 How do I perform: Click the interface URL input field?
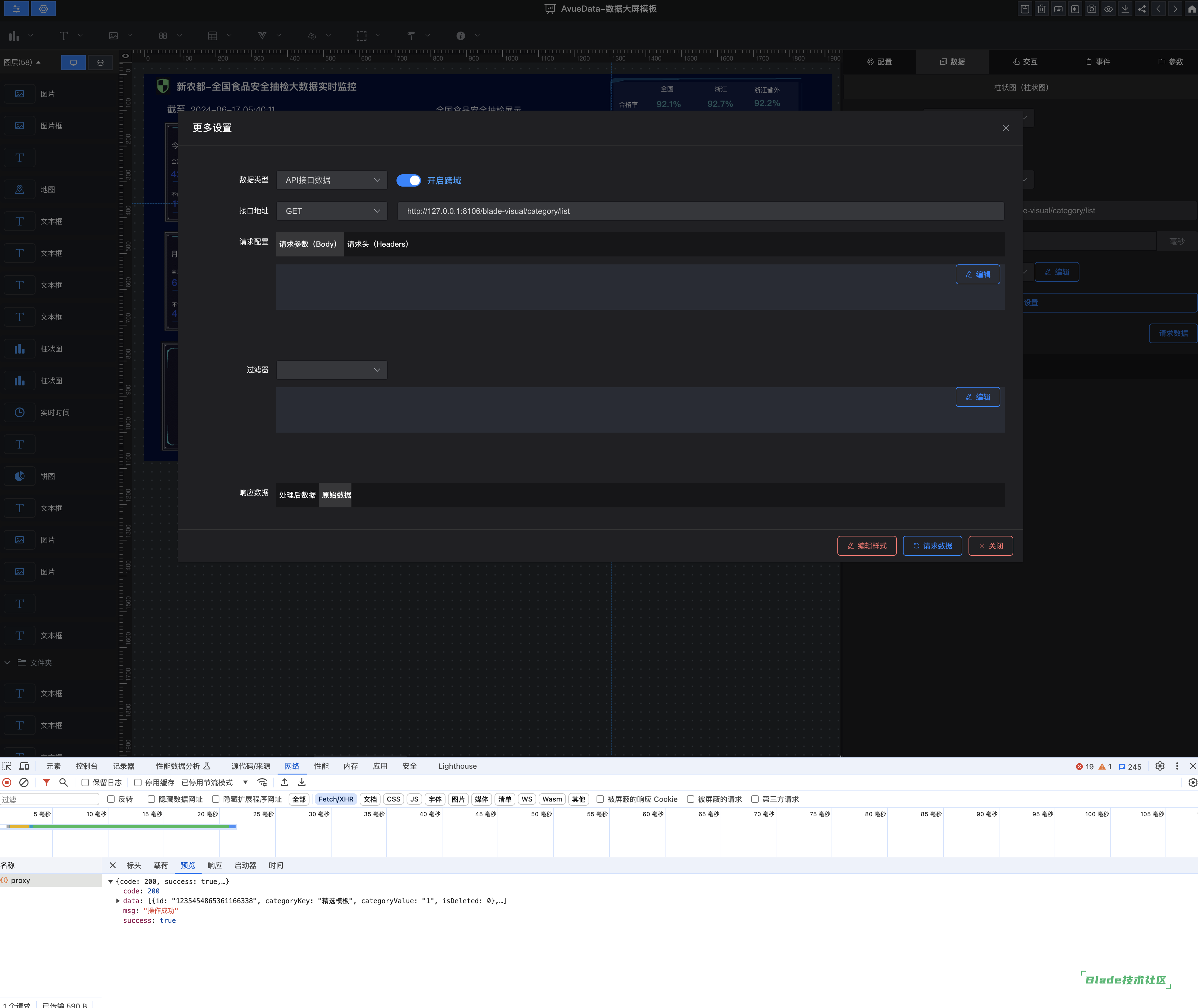coord(700,211)
